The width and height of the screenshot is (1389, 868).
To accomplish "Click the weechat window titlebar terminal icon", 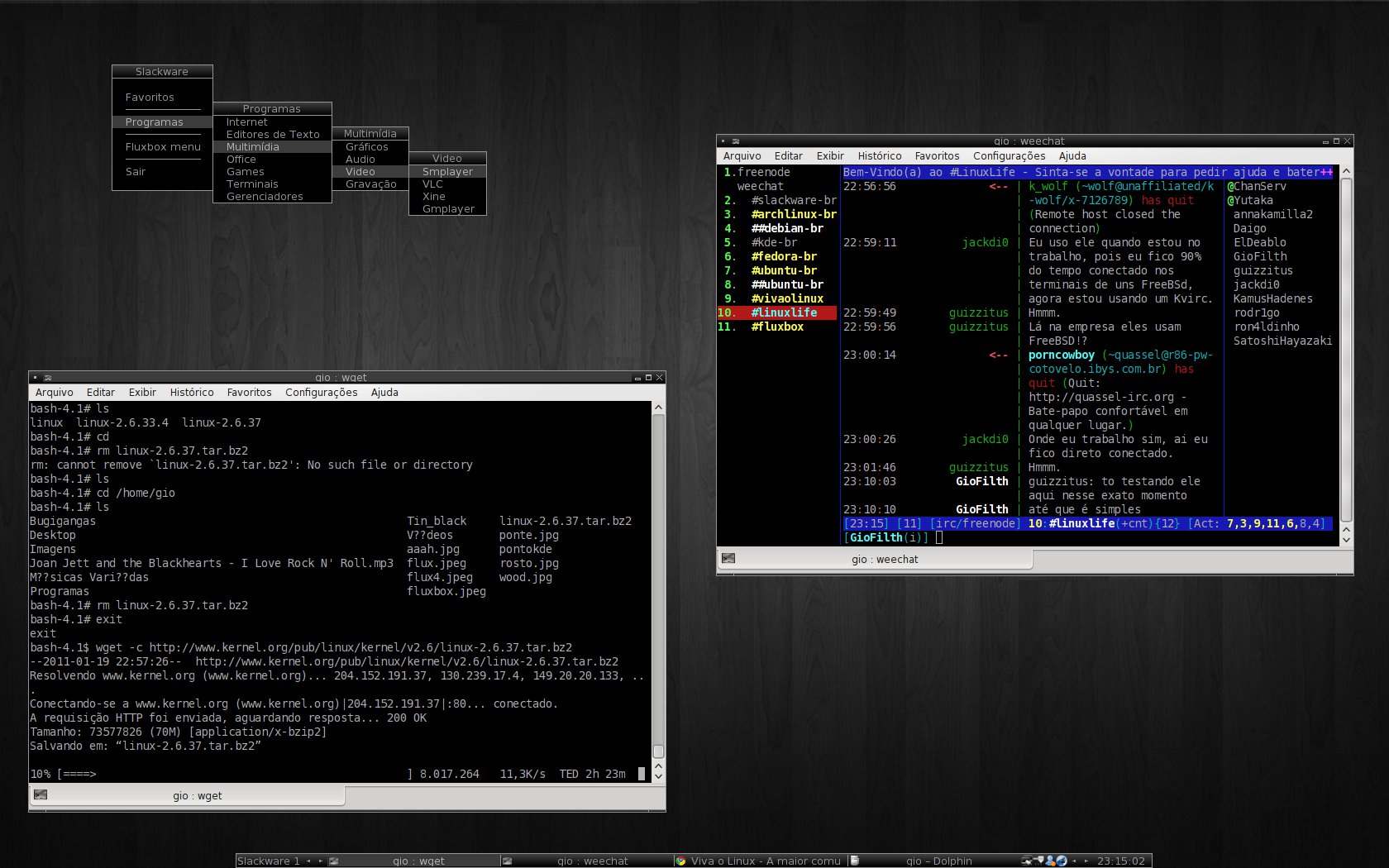I will tap(735, 141).
